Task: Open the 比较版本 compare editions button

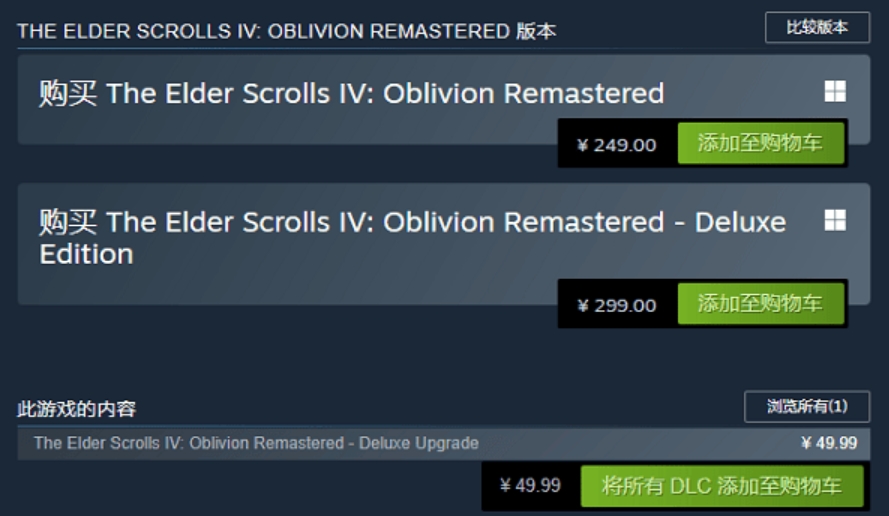Action: click(817, 27)
